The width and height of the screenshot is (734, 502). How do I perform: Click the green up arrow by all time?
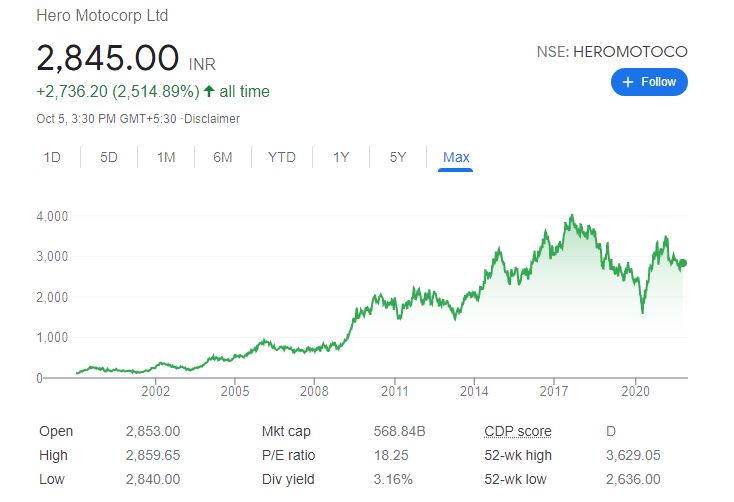[208, 92]
